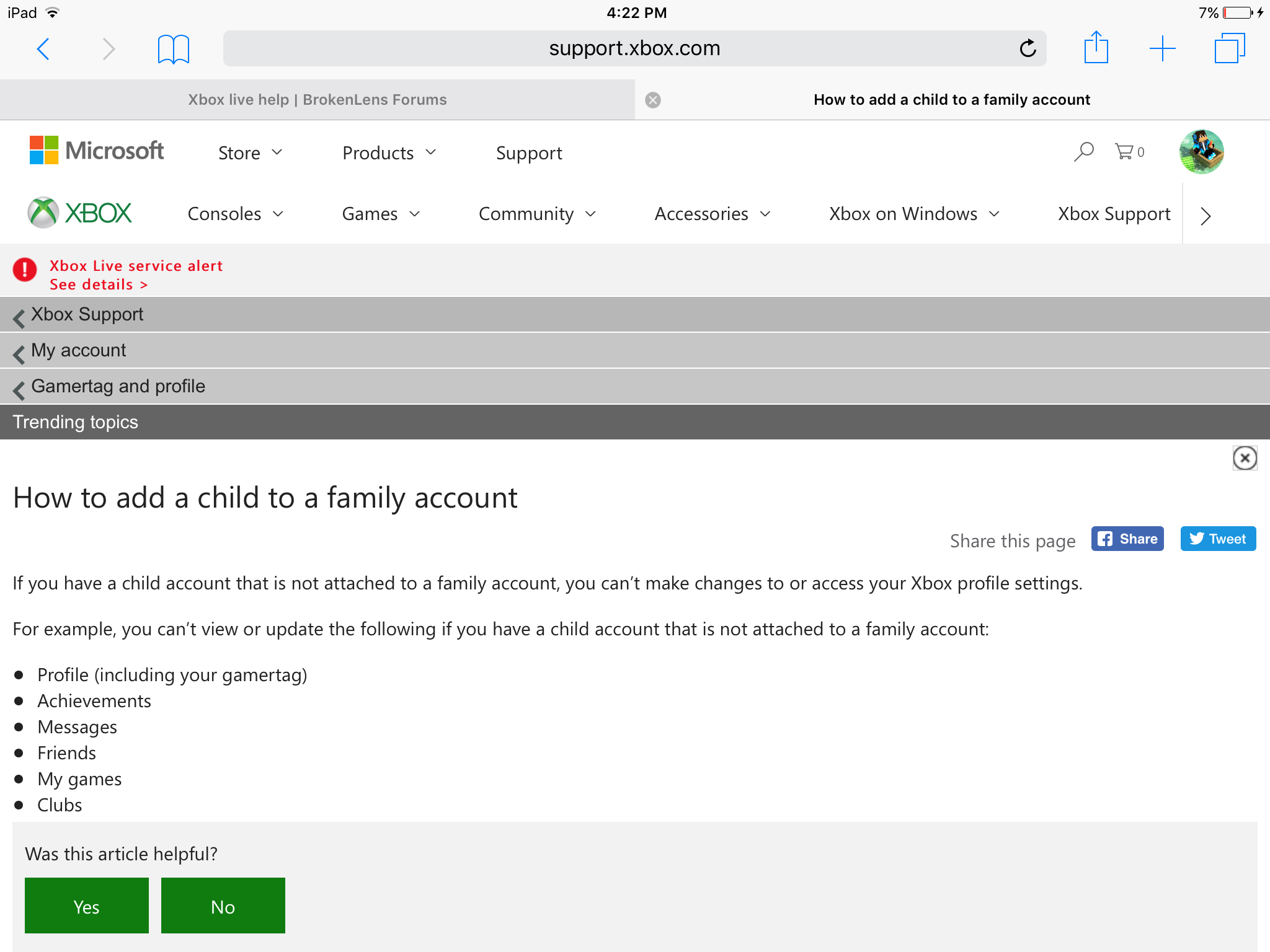
Task: Open the Support menu item
Action: click(529, 153)
